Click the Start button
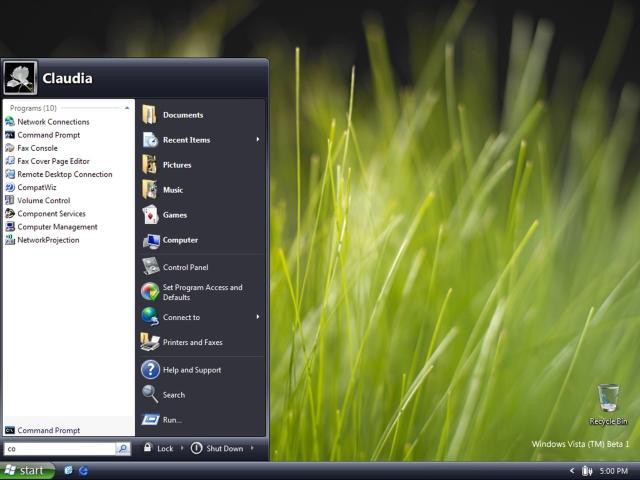640x480 pixels. click(27, 470)
